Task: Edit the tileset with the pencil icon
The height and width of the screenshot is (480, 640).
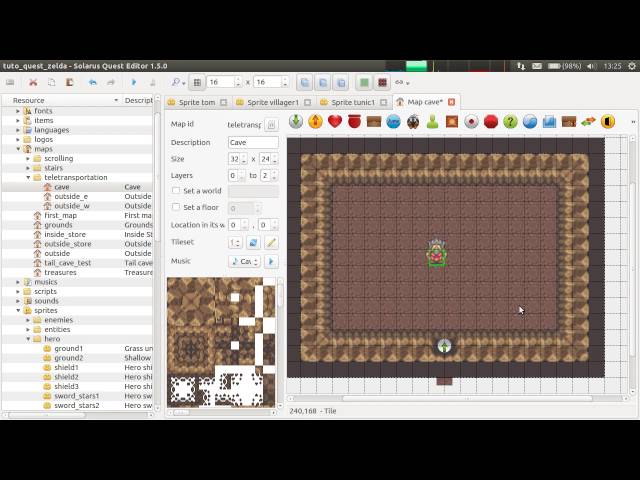Action: coord(271,242)
